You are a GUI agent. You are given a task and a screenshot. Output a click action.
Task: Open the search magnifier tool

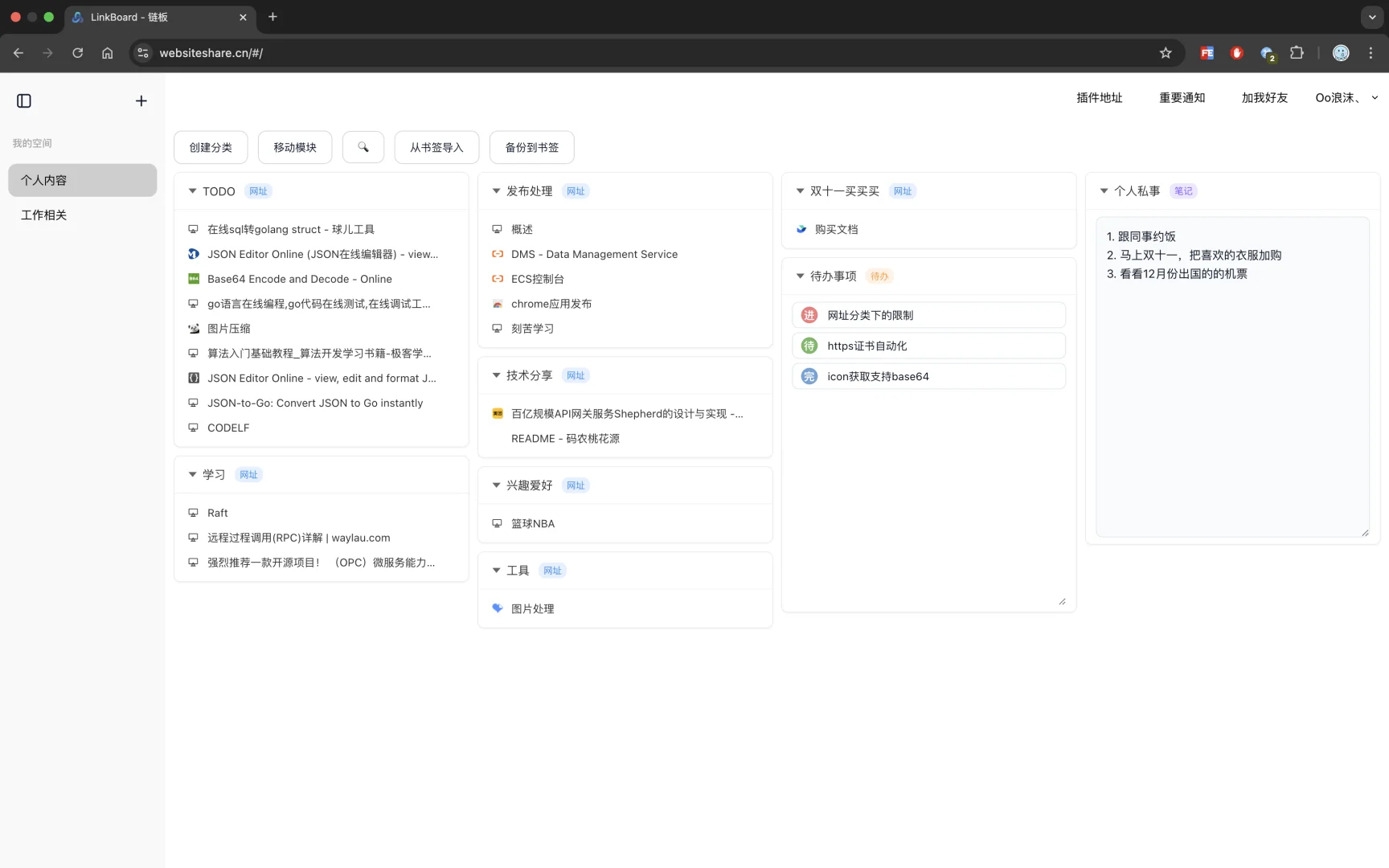point(363,147)
